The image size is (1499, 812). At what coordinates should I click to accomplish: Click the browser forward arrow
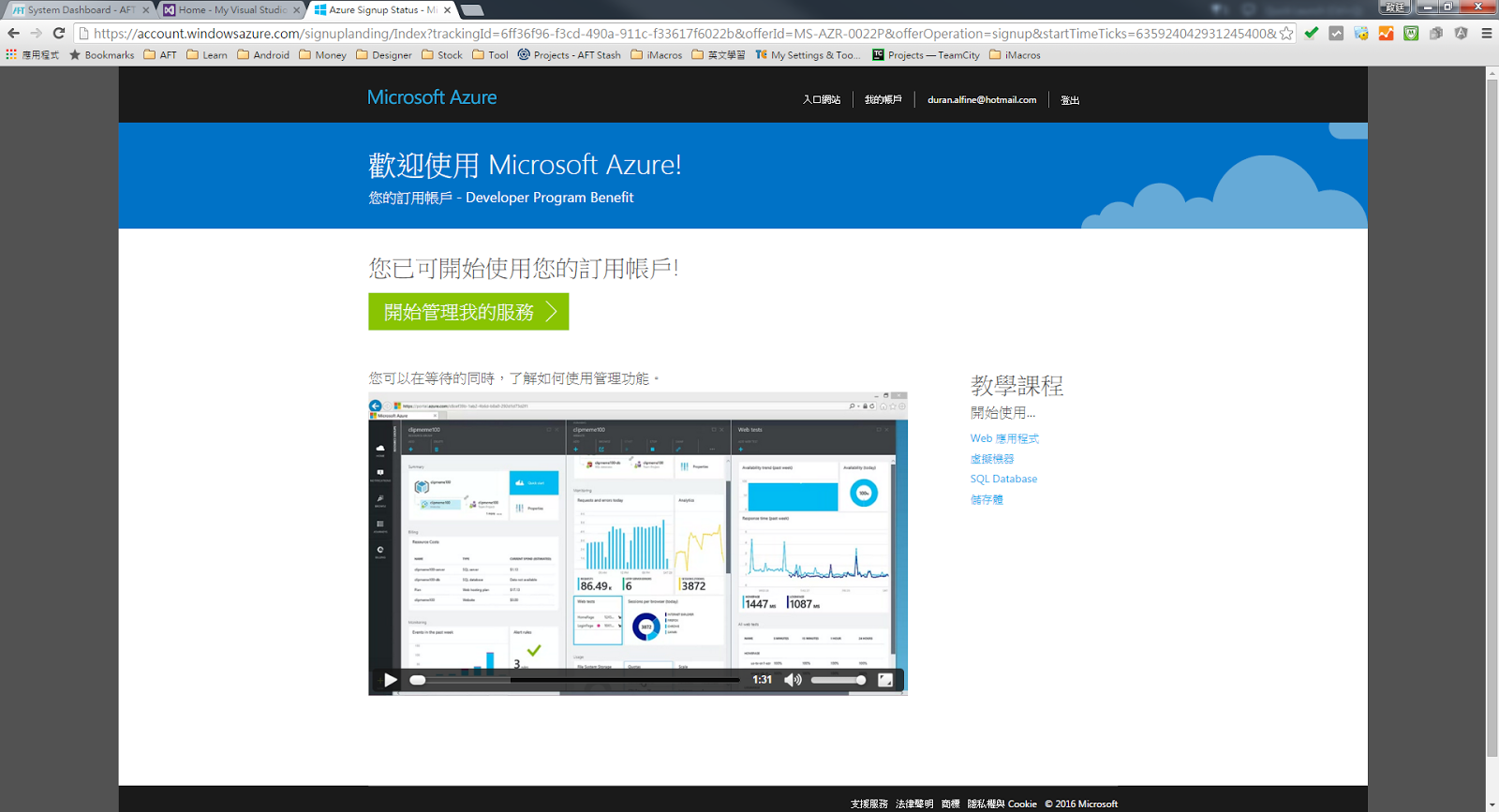[x=36, y=33]
